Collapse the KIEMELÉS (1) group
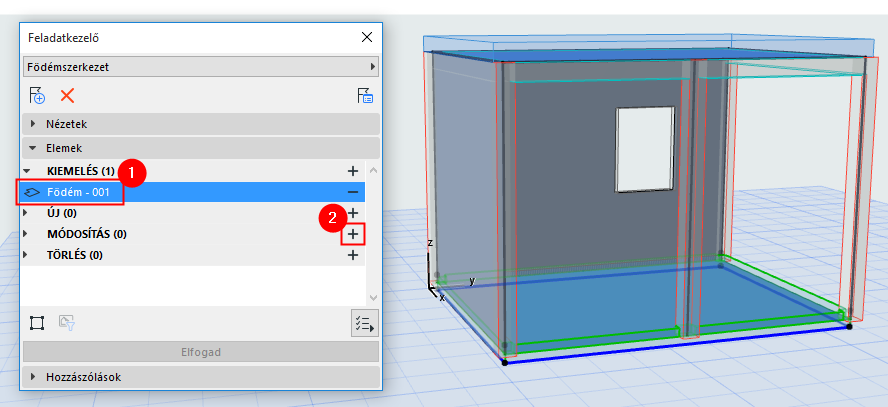 (x=26, y=170)
